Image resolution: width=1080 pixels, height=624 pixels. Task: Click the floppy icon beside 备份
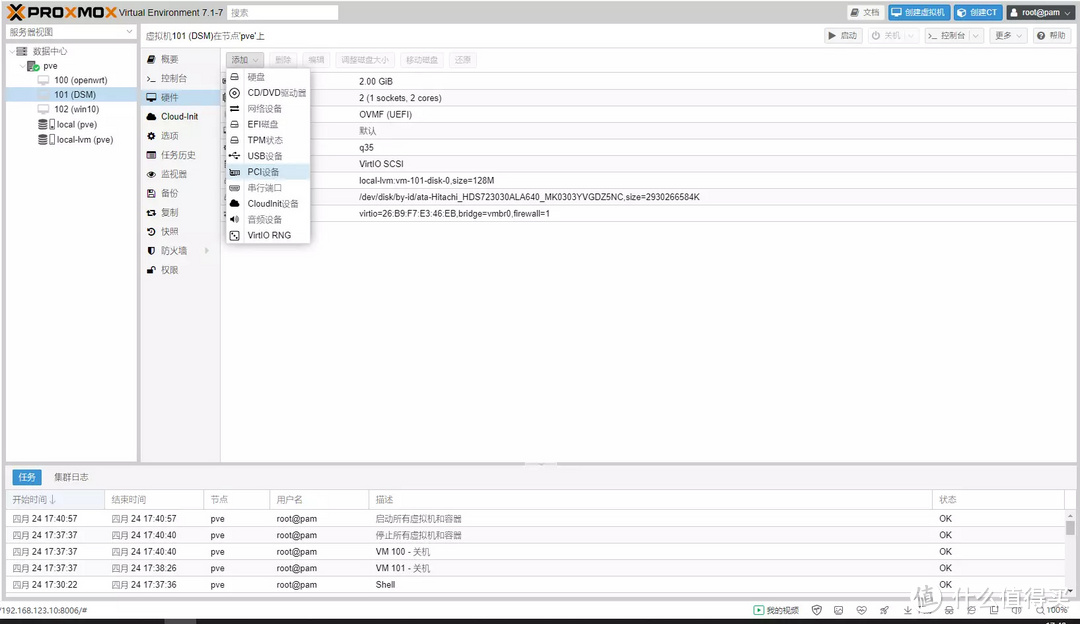(151, 194)
